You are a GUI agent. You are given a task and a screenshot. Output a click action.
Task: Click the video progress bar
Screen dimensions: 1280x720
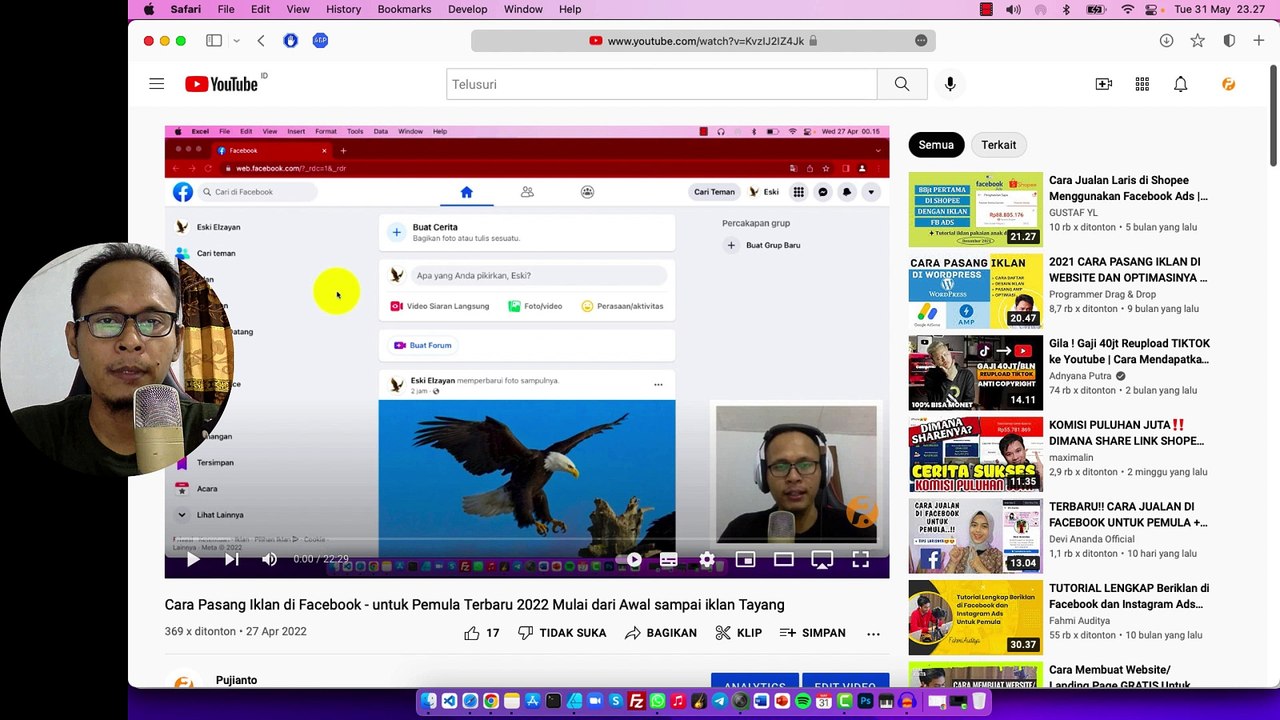[x=527, y=541]
